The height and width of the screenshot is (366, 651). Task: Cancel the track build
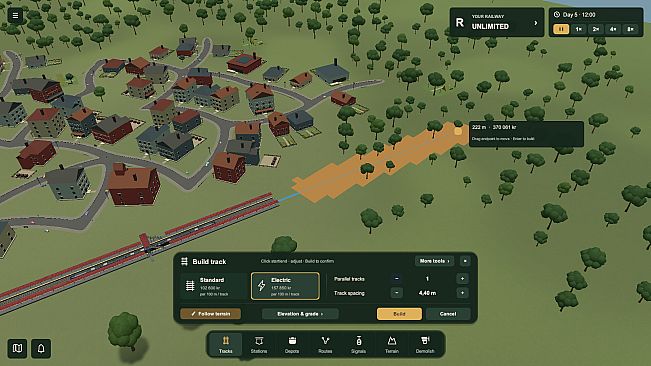pos(448,314)
